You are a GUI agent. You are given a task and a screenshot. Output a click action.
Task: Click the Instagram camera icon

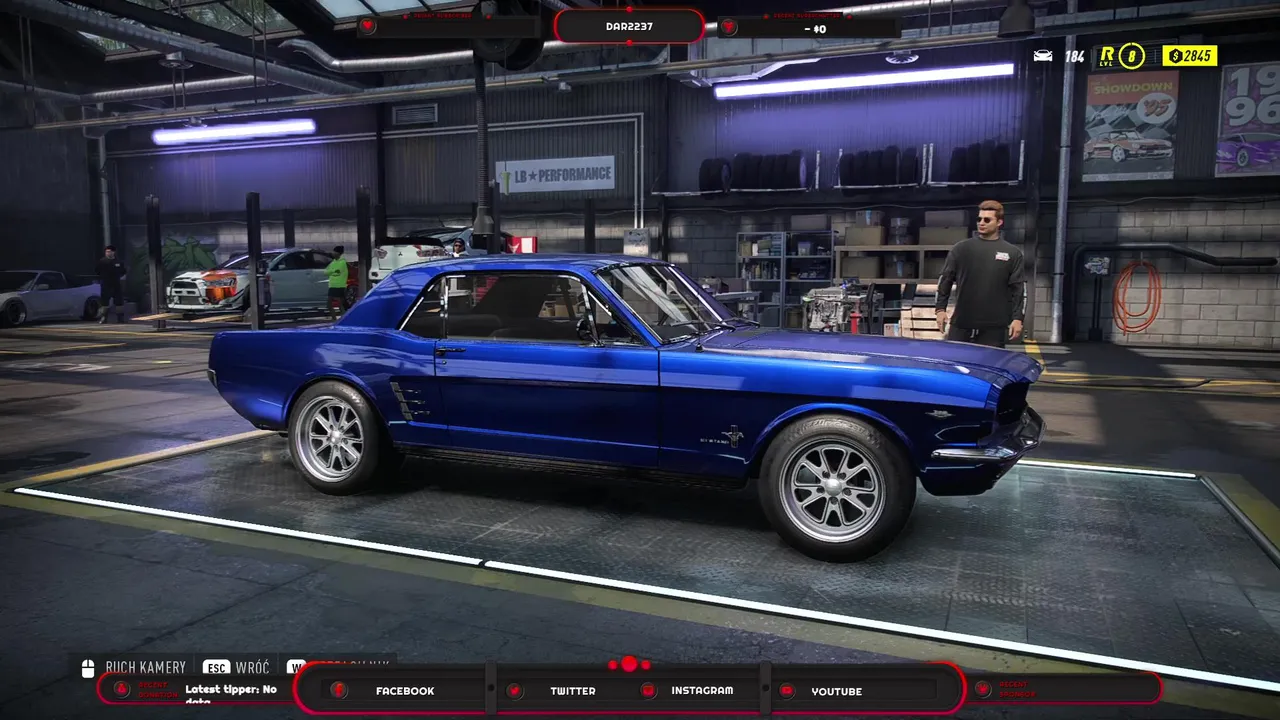tap(648, 690)
